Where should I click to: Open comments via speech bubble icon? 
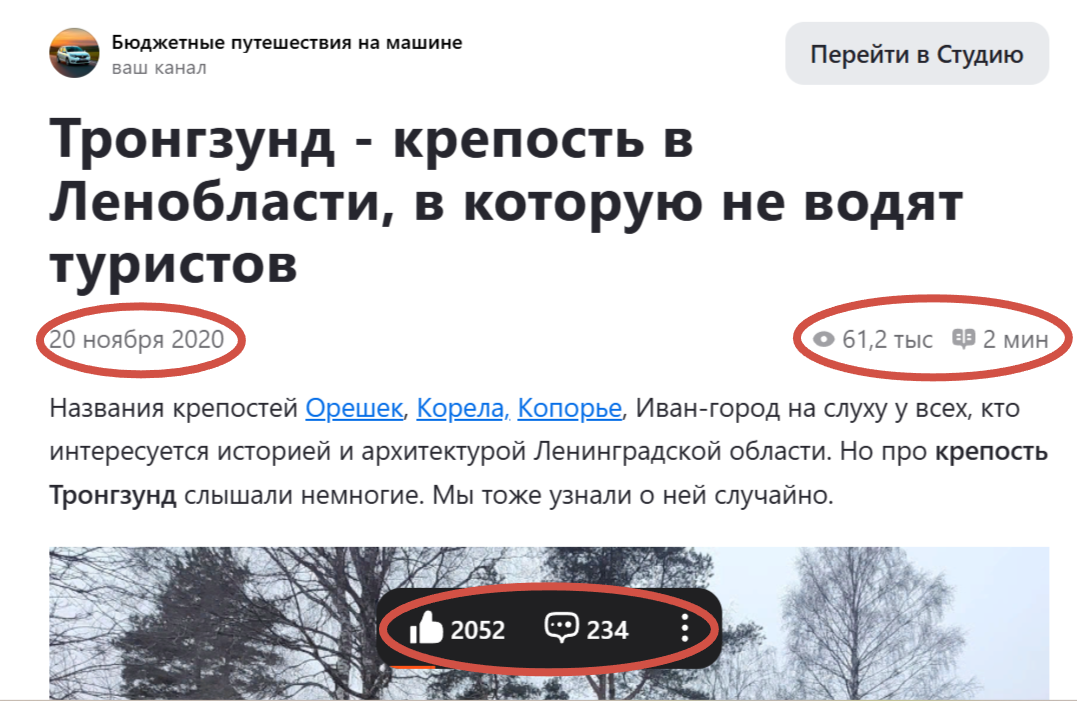[561, 628]
